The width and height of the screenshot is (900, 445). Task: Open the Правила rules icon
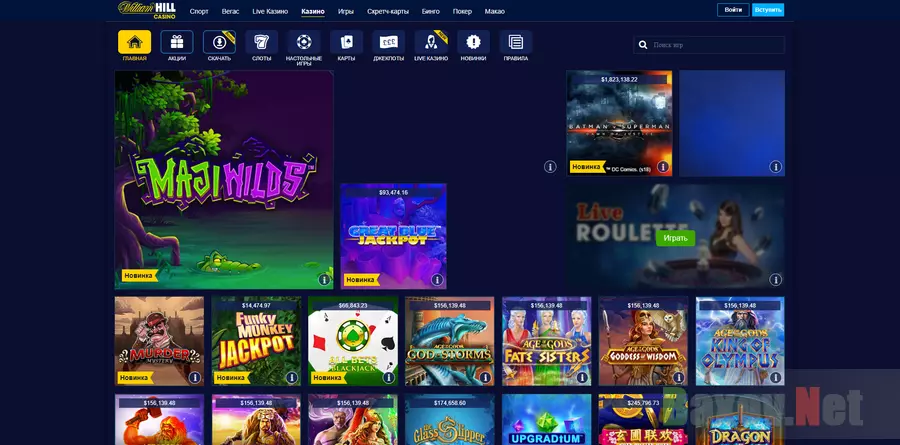pos(516,42)
